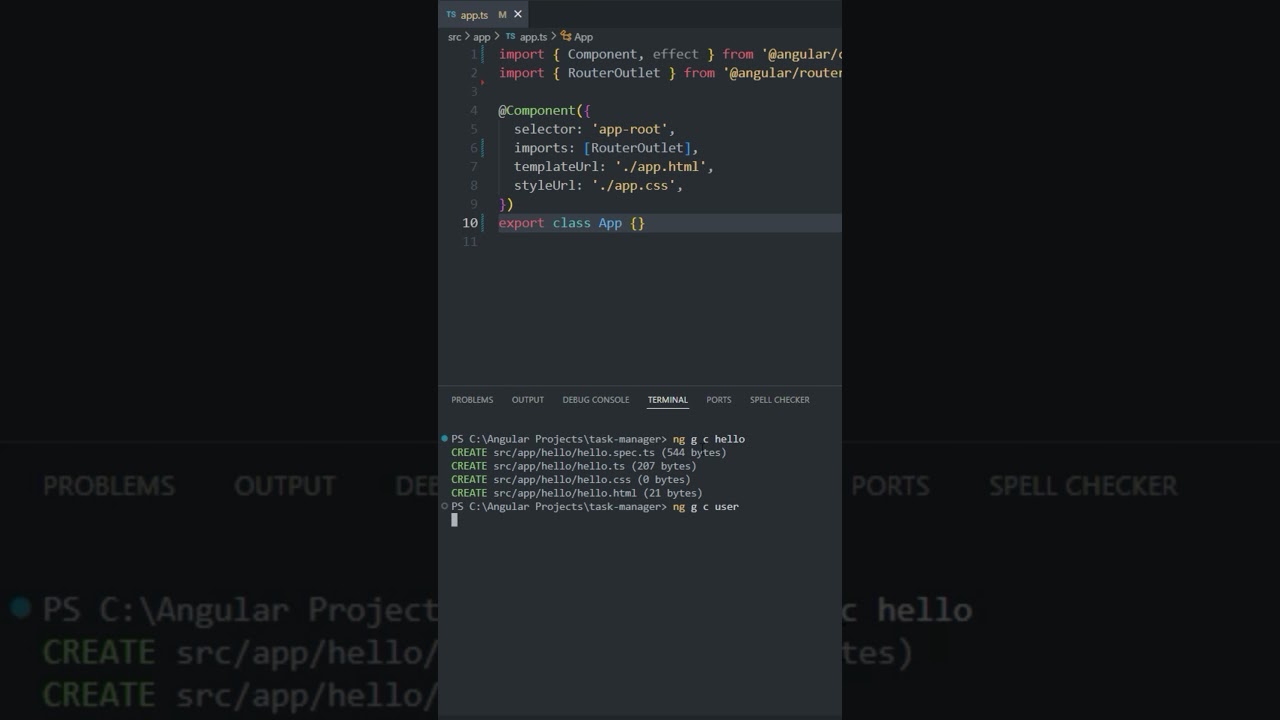The height and width of the screenshot is (720, 1280).
Task: Click terminal command 'ng g c hello'
Action: click(709, 439)
